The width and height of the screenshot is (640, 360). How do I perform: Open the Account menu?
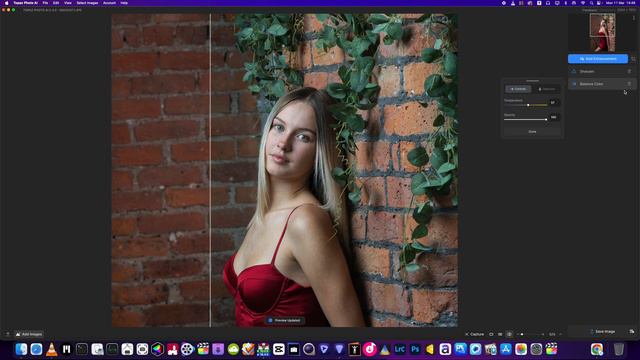[x=109, y=3]
